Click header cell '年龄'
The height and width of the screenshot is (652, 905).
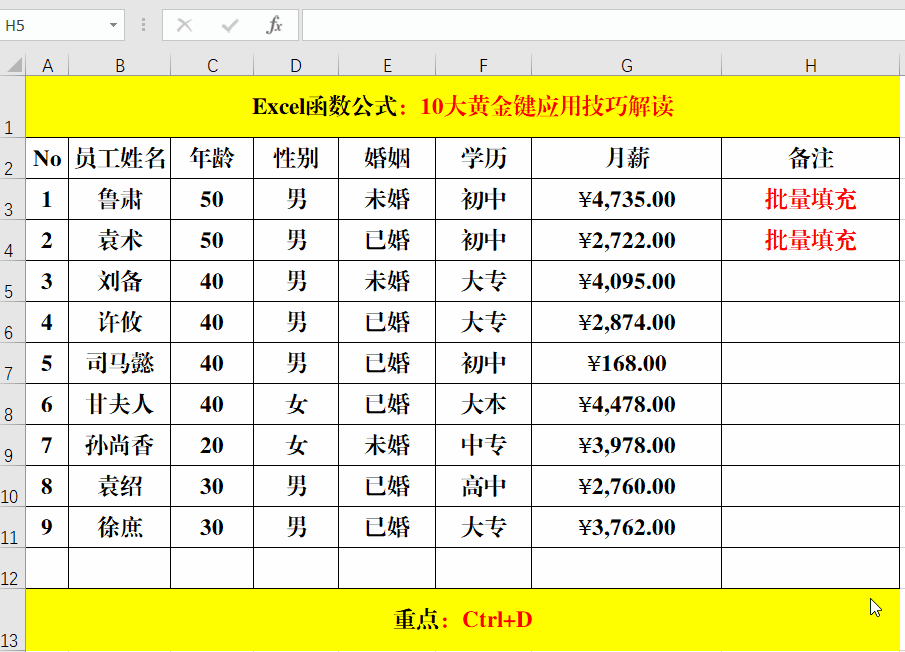pyautogui.click(x=212, y=158)
